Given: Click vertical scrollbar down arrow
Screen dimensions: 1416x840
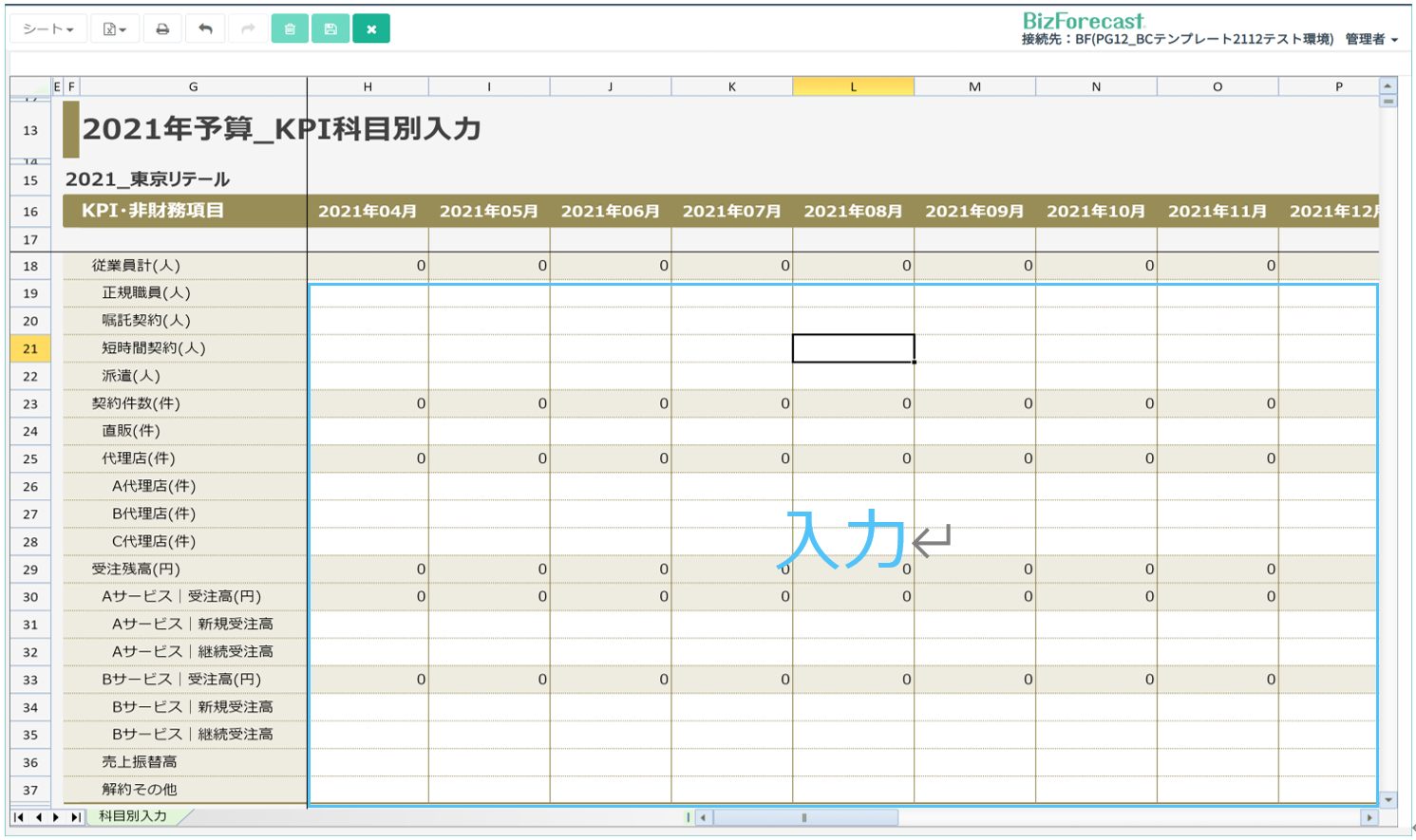Looking at the screenshot, I should [1388, 800].
